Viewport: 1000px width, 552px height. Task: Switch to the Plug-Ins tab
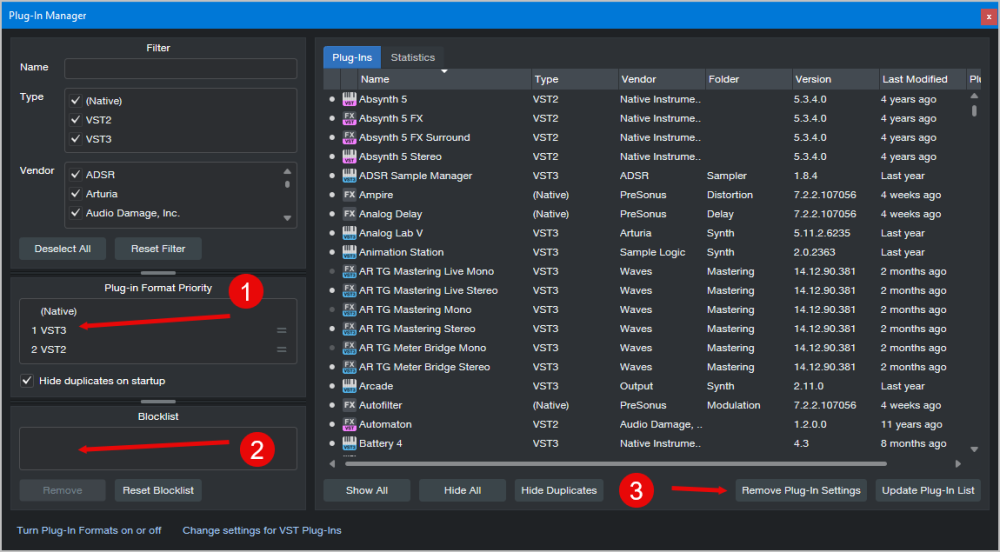352,57
